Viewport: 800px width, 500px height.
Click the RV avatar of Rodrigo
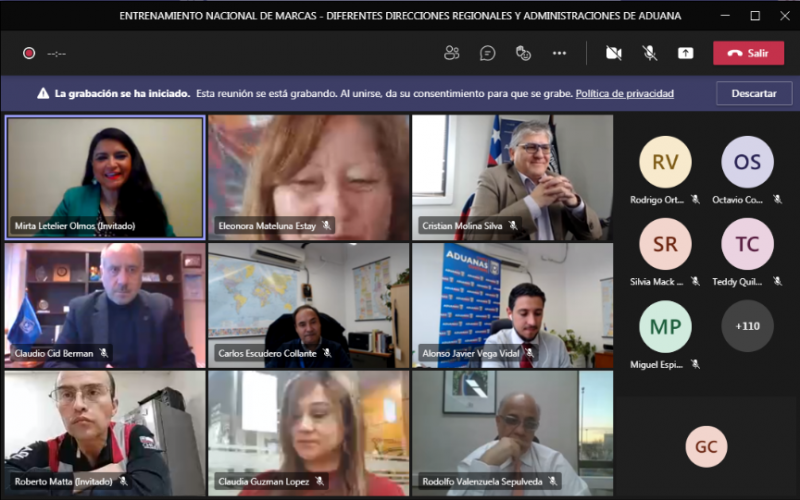point(665,162)
